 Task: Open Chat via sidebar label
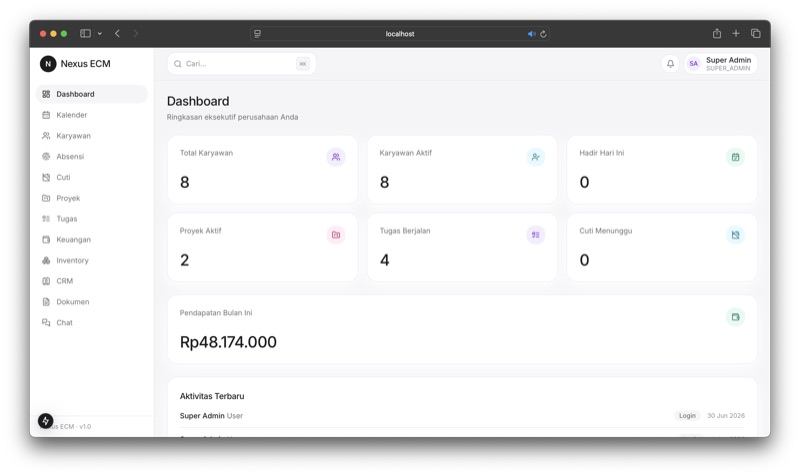pos(64,322)
